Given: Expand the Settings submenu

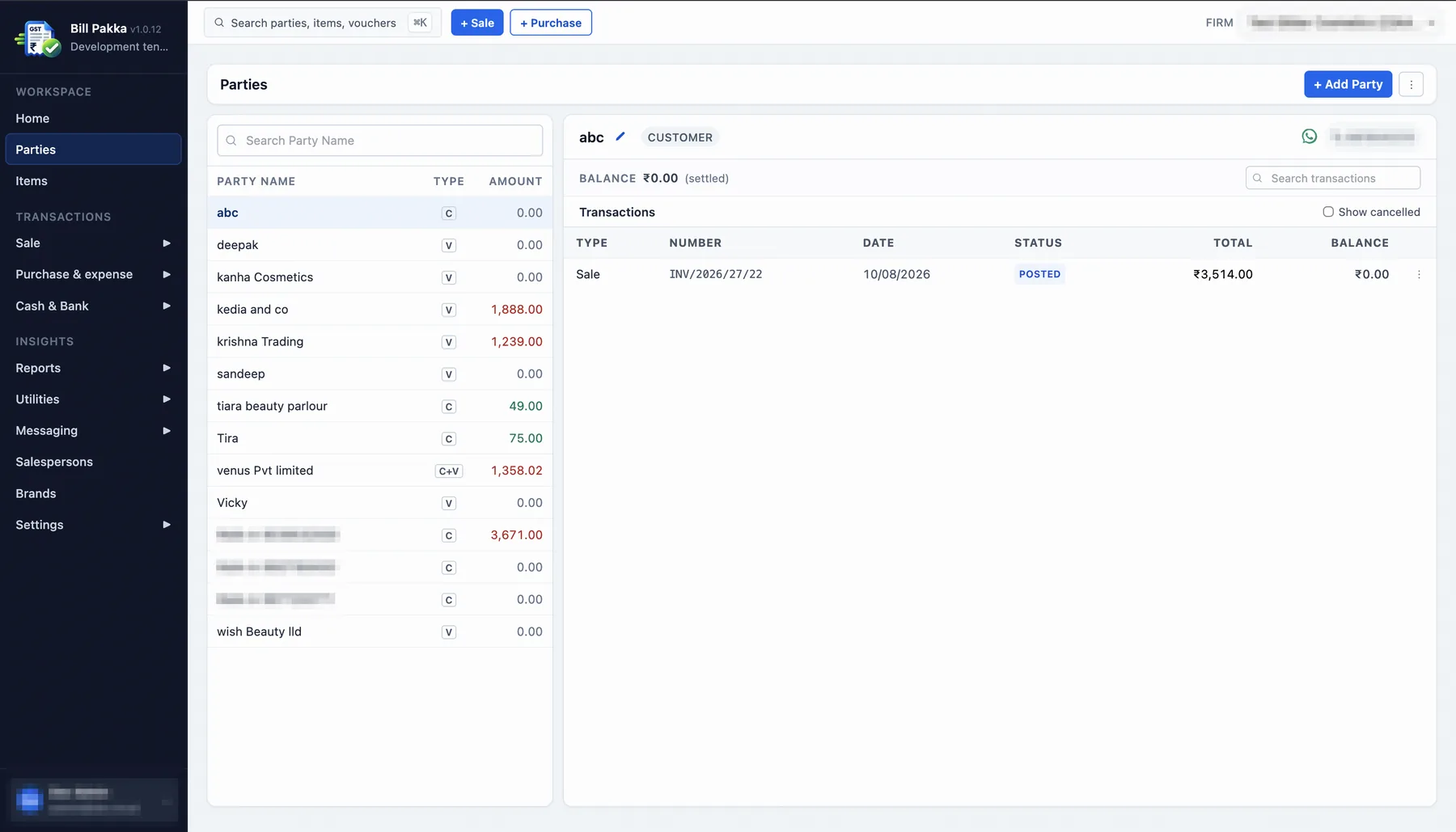Looking at the screenshot, I should coord(93,525).
